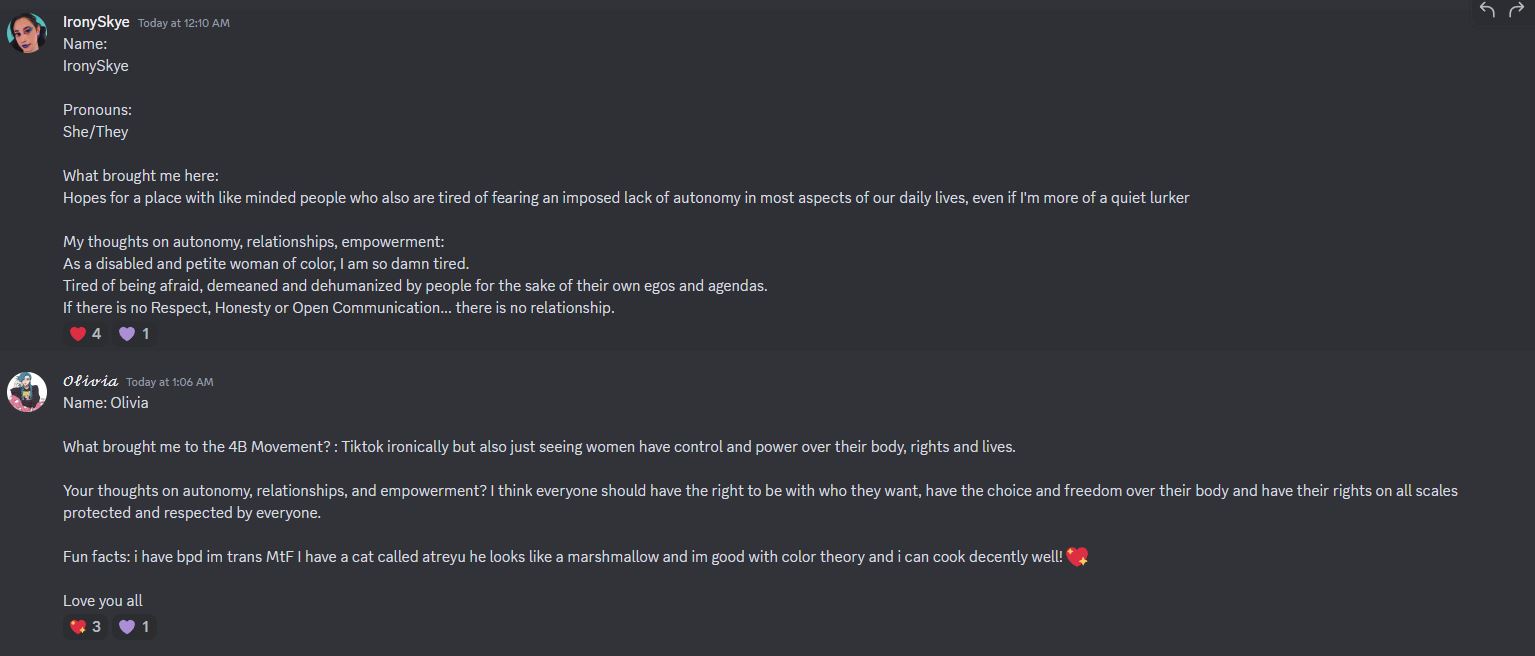
Task: Click the 'She/They' pronouns text
Action: pos(96,132)
